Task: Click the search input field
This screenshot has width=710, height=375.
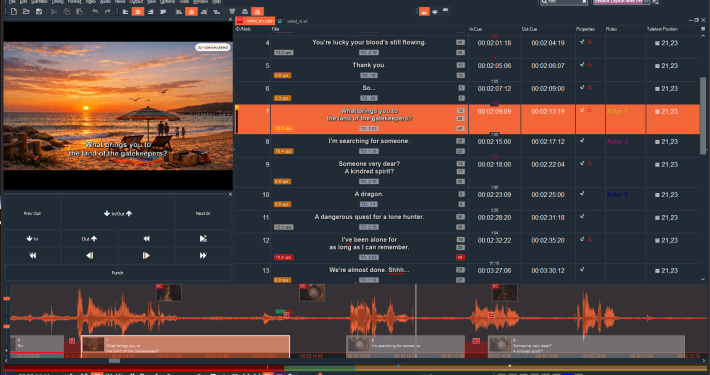Action: [x=564, y=2]
